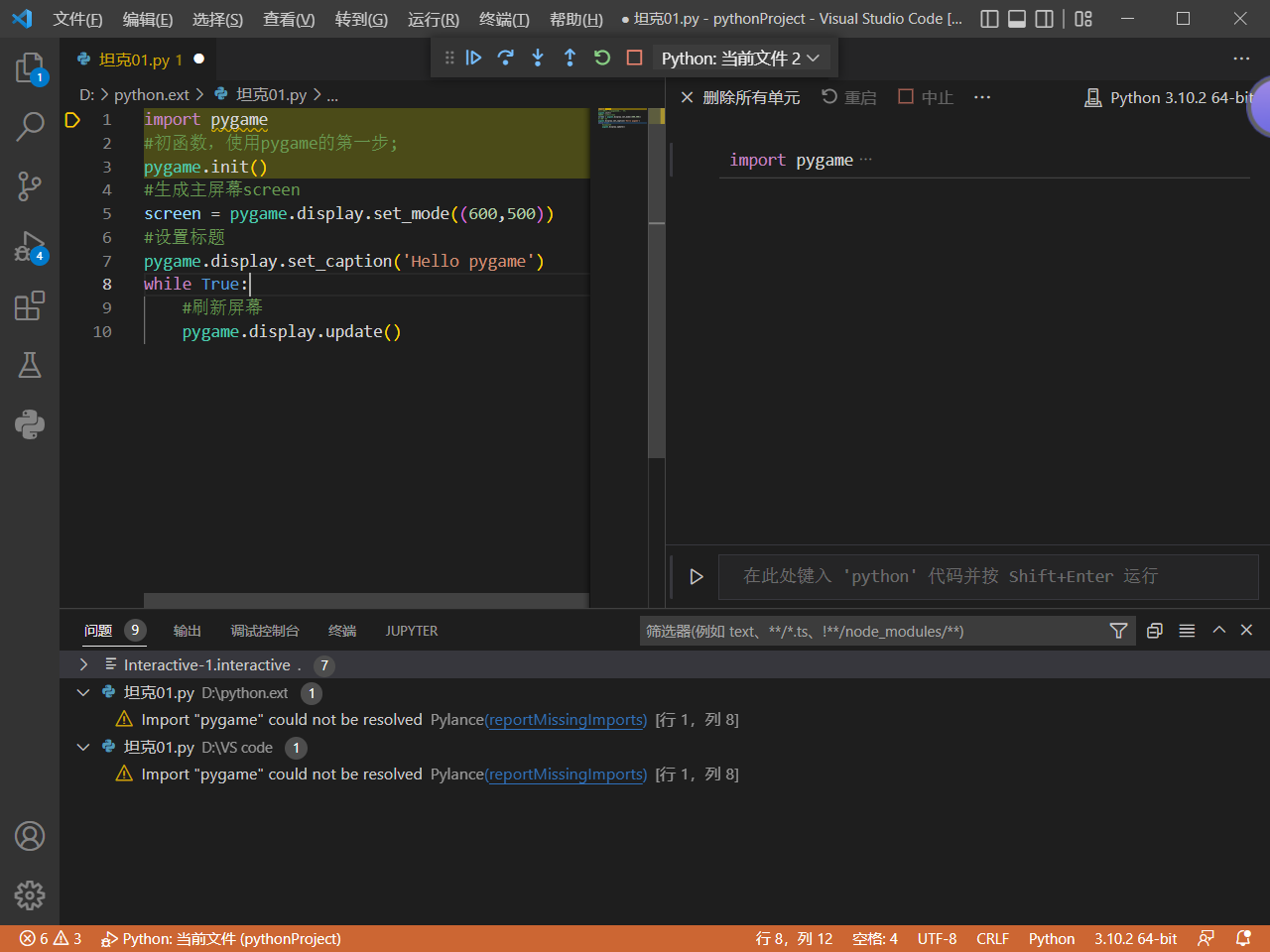Image resolution: width=1270 pixels, height=952 pixels.
Task: Switch to JUPYTER panel tab
Action: 412,631
